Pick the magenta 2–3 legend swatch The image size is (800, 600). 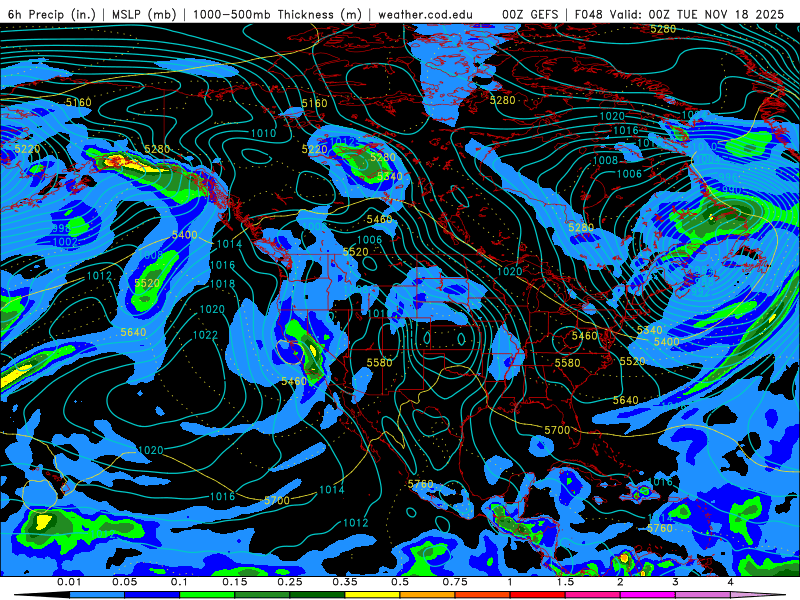pyautogui.click(x=648, y=595)
